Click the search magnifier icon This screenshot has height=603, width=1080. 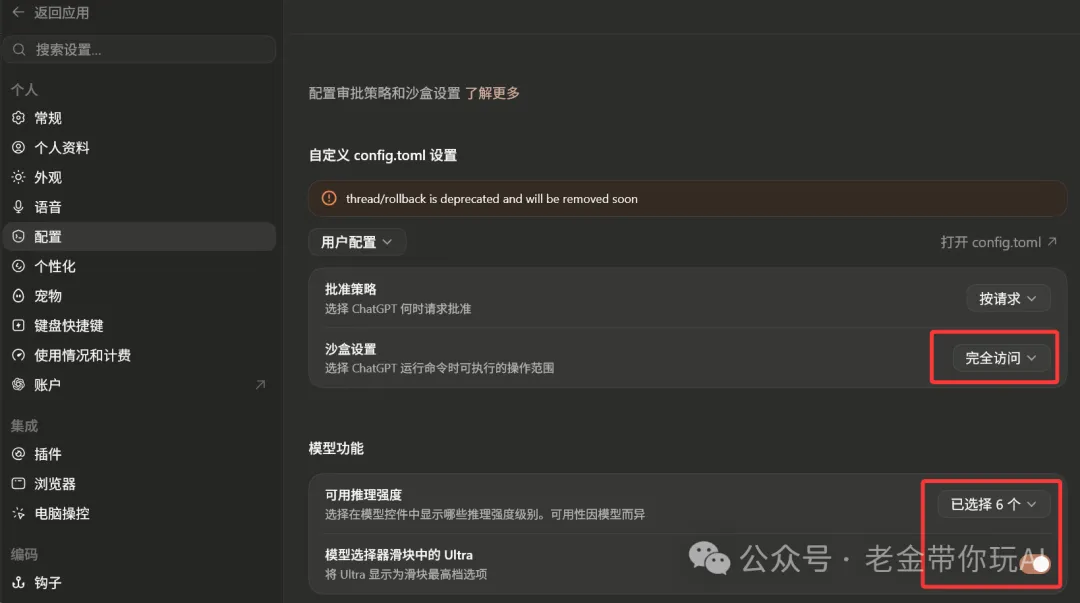(19, 50)
